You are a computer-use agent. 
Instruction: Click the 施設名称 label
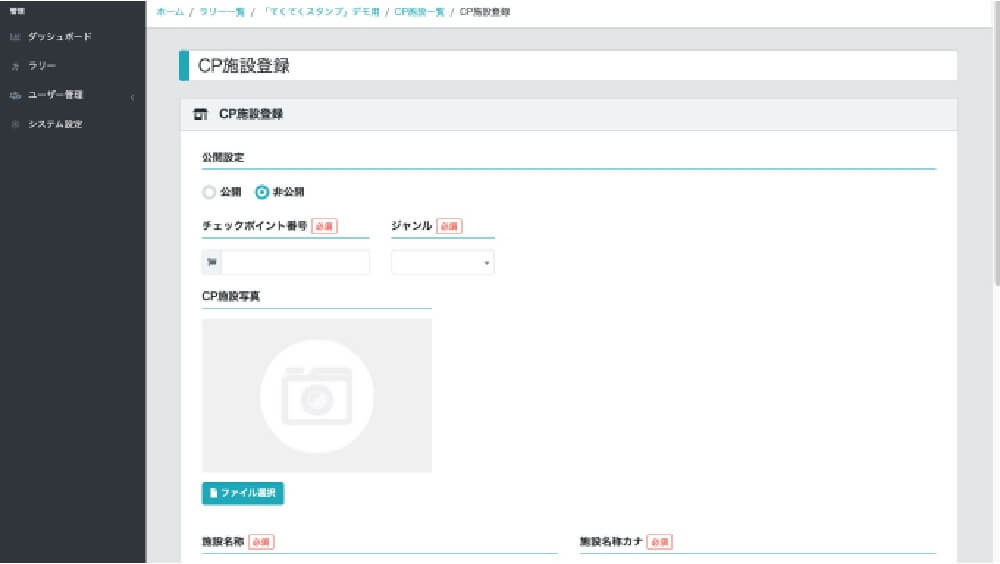click(x=223, y=542)
